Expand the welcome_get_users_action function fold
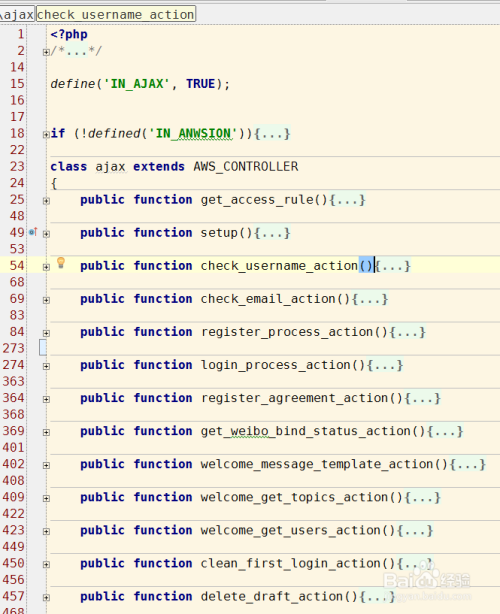500x614 pixels. (x=46, y=531)
